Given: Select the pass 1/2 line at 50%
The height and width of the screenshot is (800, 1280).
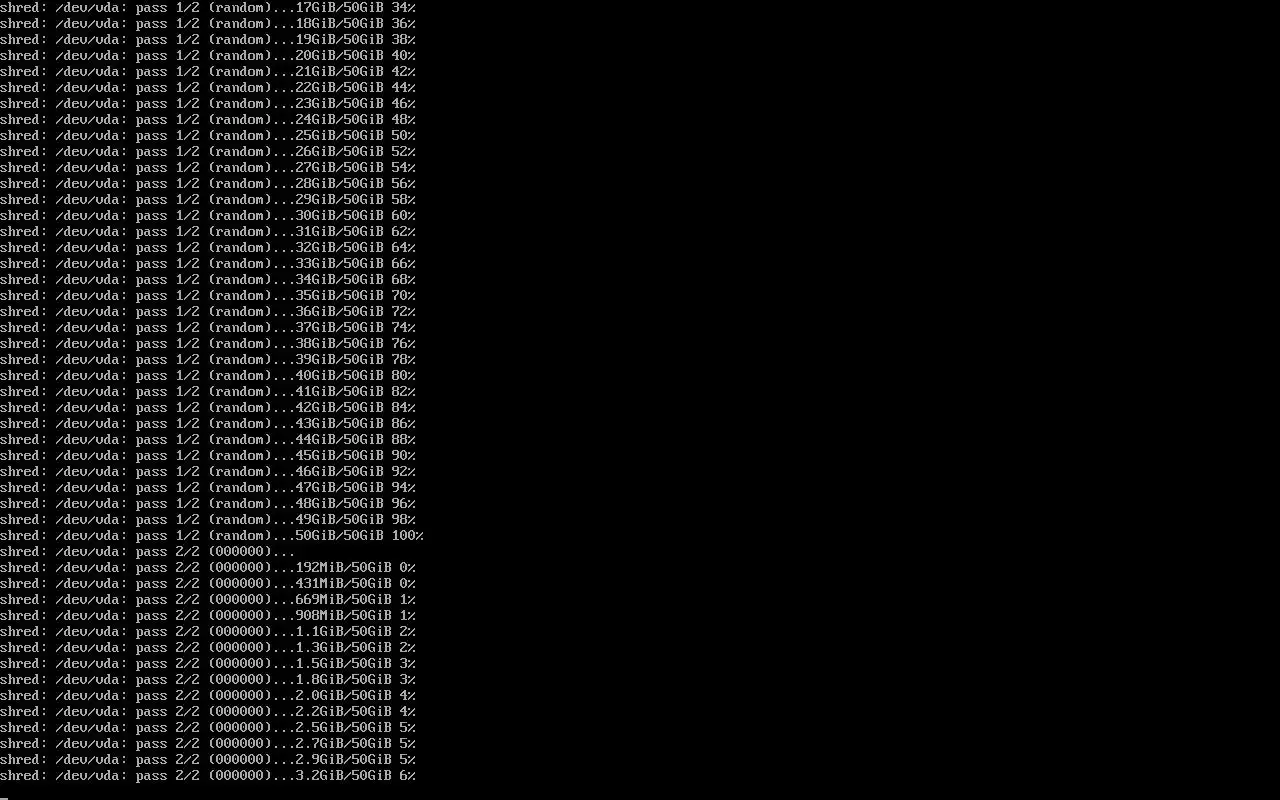Looking at the screenshot, I should tap(208, 135).
